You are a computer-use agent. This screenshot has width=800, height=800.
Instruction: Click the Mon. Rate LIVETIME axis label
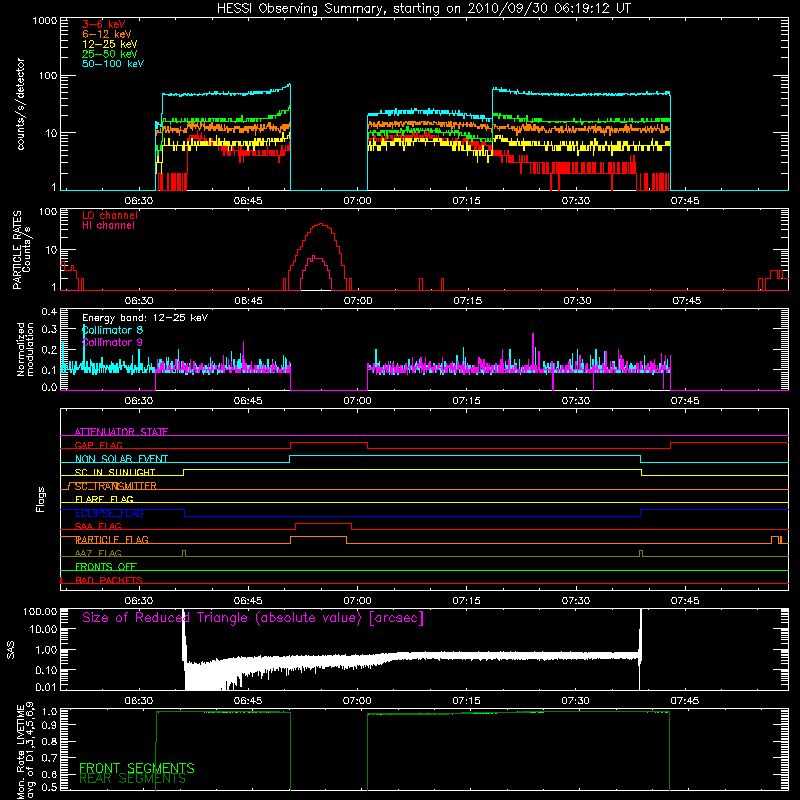tap(25, 751)
